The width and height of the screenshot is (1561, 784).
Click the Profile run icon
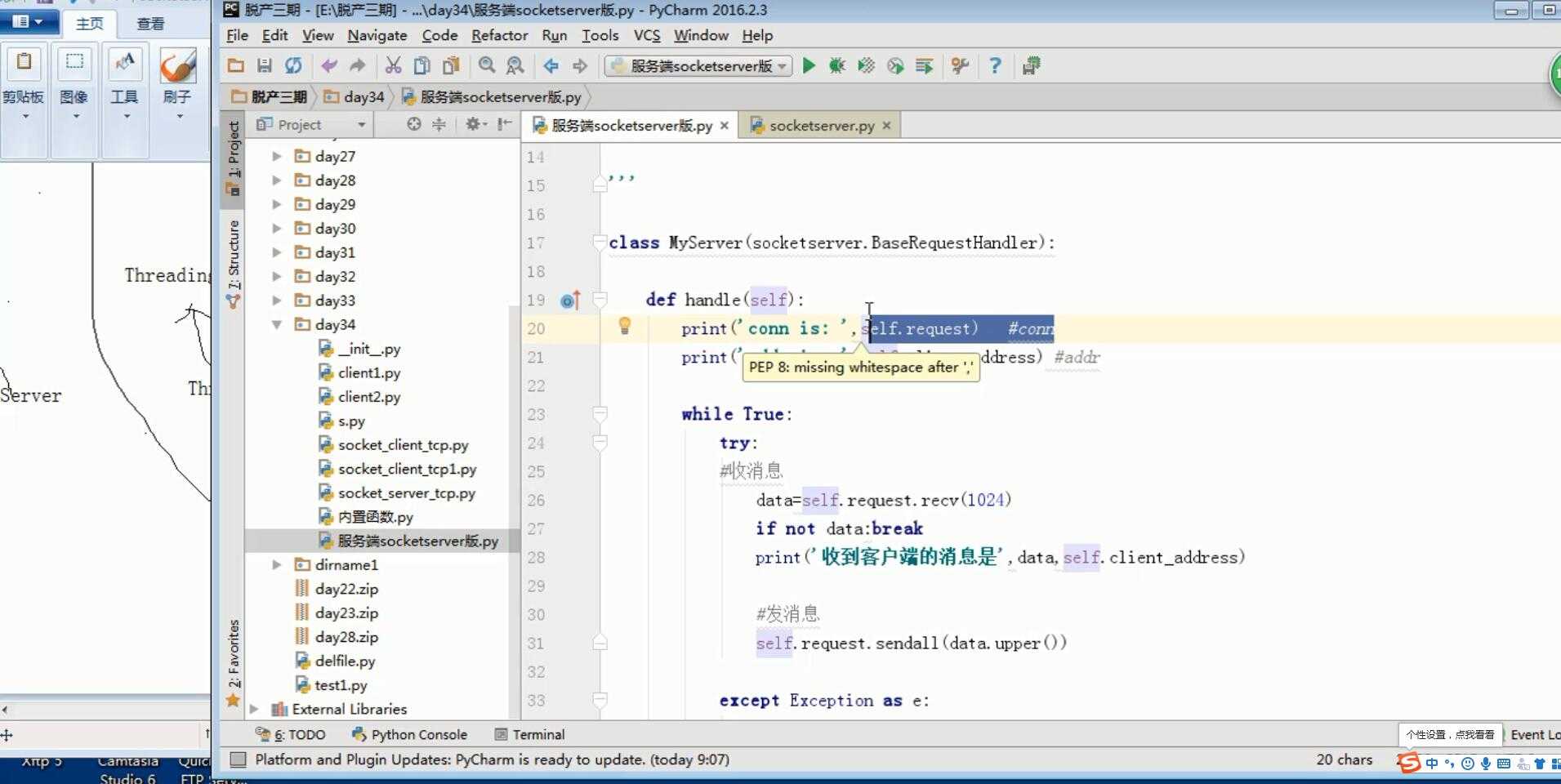point(895,66)
